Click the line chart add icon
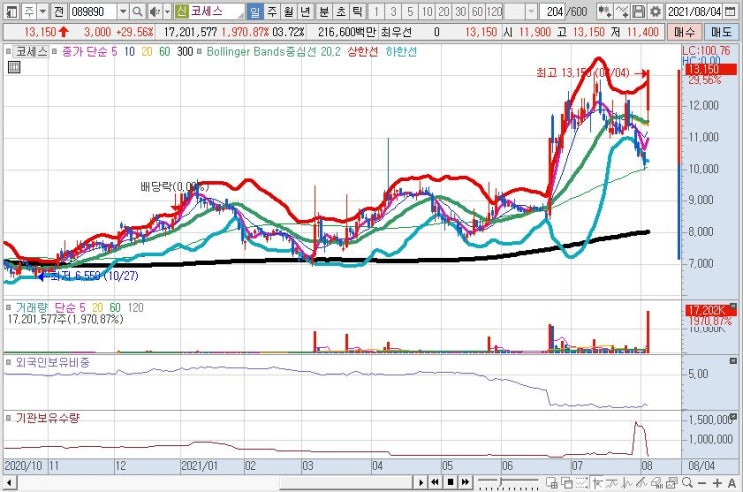Image resolution: width=743 pixels, height=492 pixels. (x=622, y=11)
